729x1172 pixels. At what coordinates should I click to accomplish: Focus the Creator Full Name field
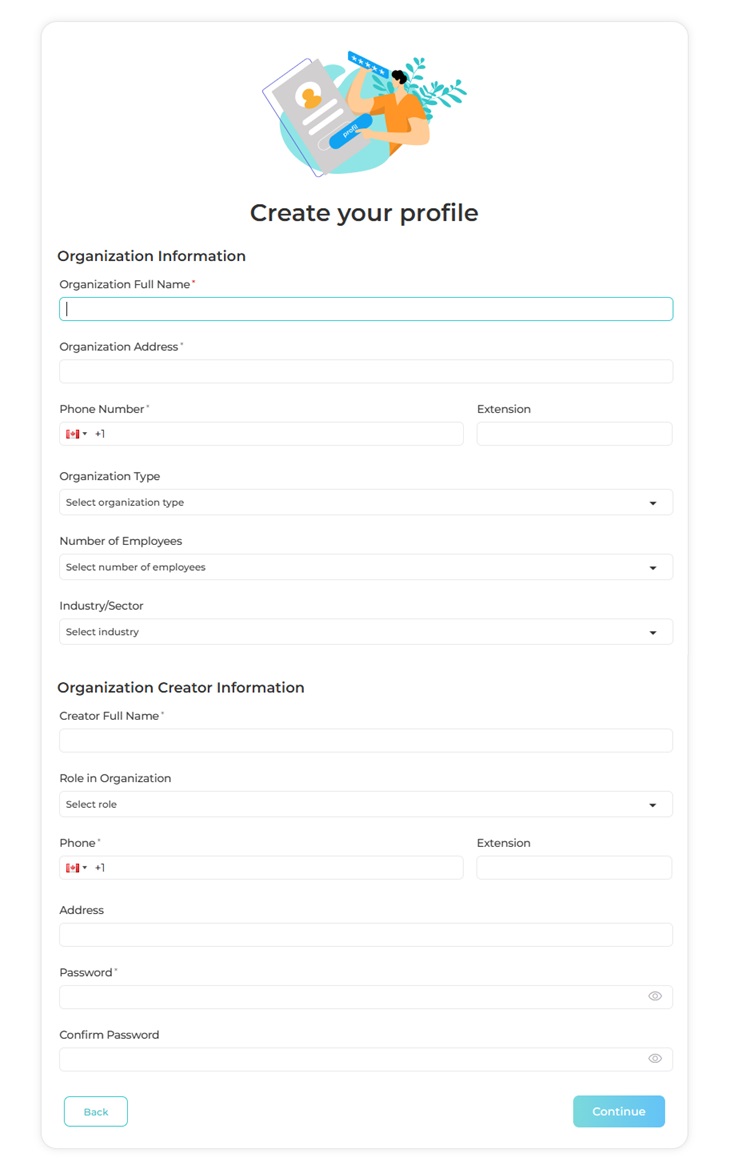pyautogui.click(x=365, y=740)
